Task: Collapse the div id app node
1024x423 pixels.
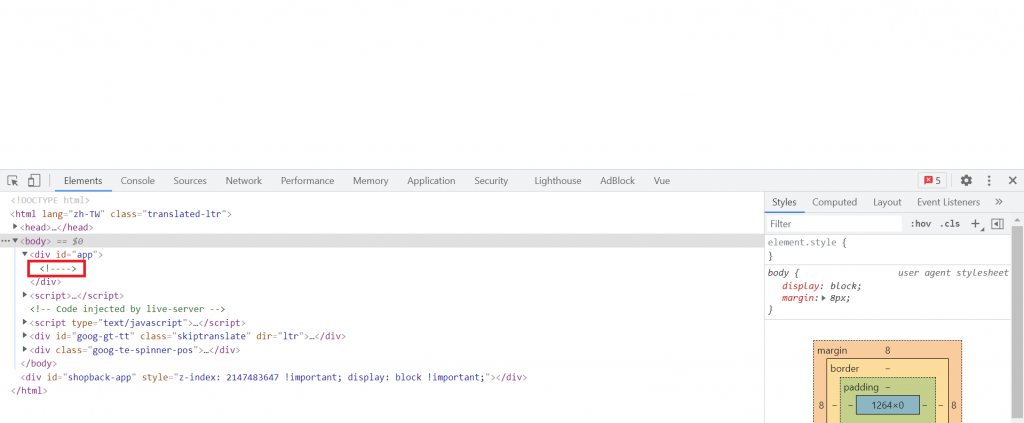Action: point(25,254)
